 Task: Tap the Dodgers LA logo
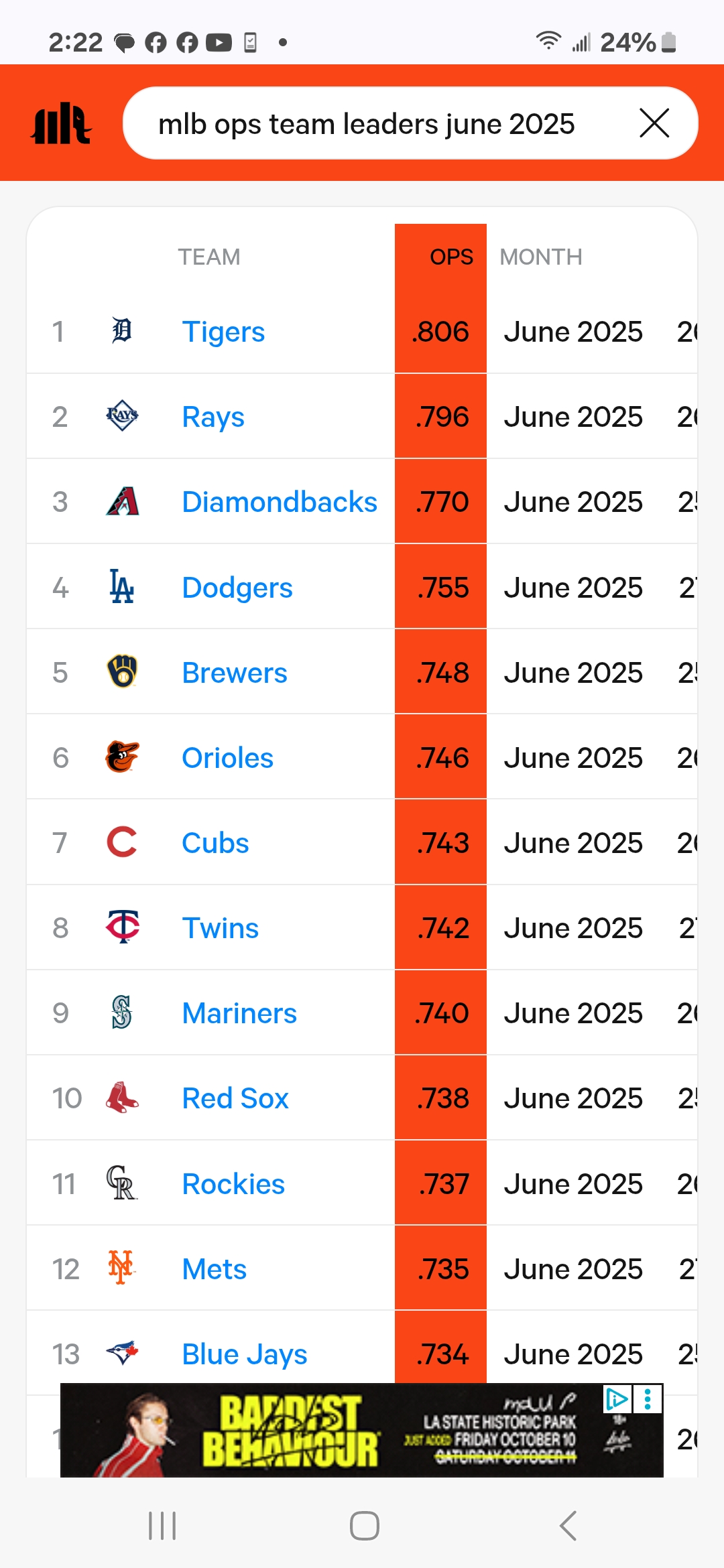[x=122, y=586]
